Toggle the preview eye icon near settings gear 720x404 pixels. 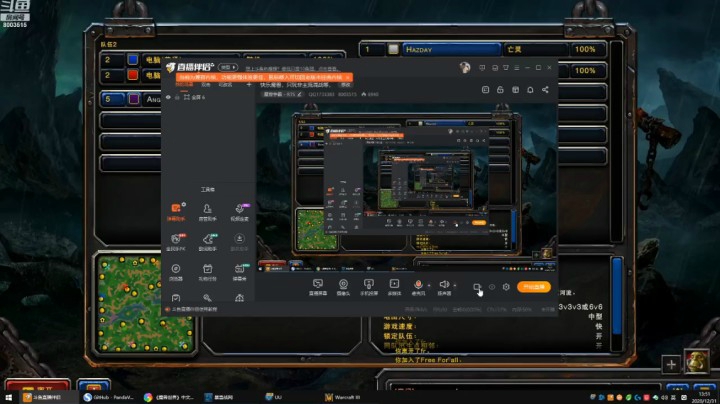tap(492, 287)
